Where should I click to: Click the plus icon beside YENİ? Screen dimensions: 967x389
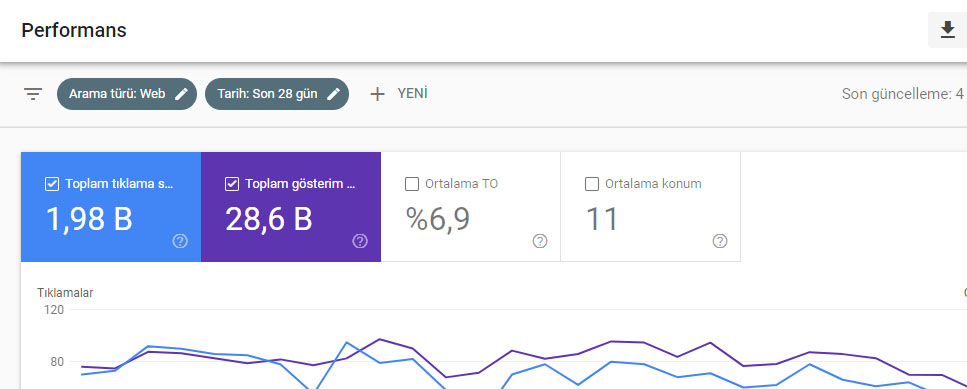377,94
